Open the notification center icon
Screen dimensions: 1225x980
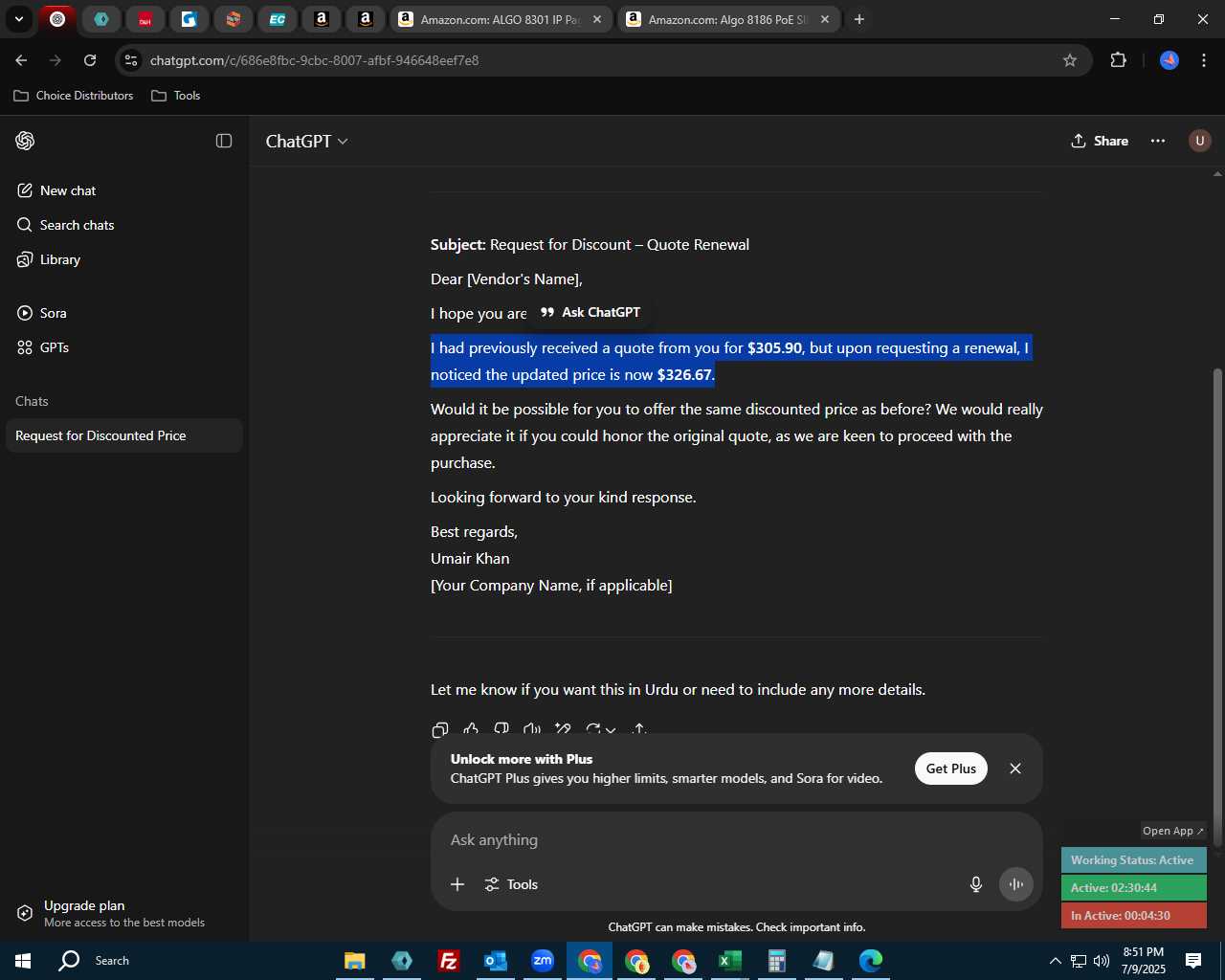(x=1193, y=961)
